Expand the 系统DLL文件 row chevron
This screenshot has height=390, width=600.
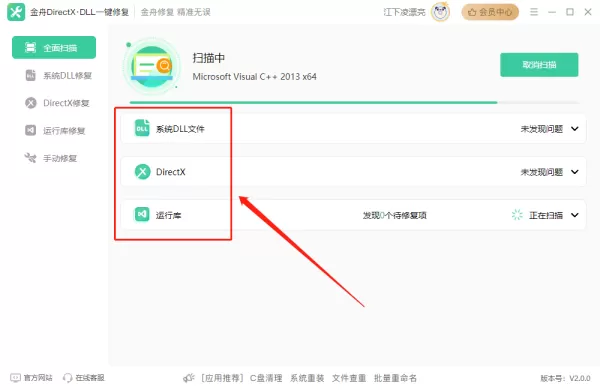575,129
